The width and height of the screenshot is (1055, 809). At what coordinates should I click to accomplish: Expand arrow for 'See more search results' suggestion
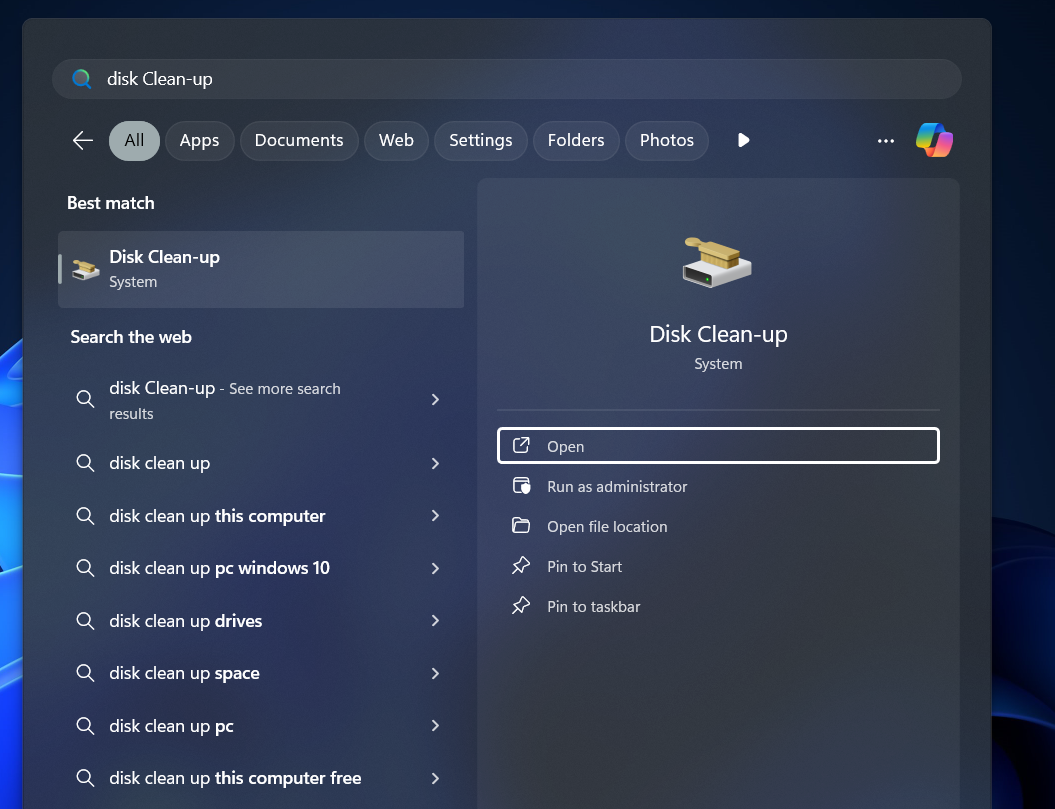pos(435,400)
